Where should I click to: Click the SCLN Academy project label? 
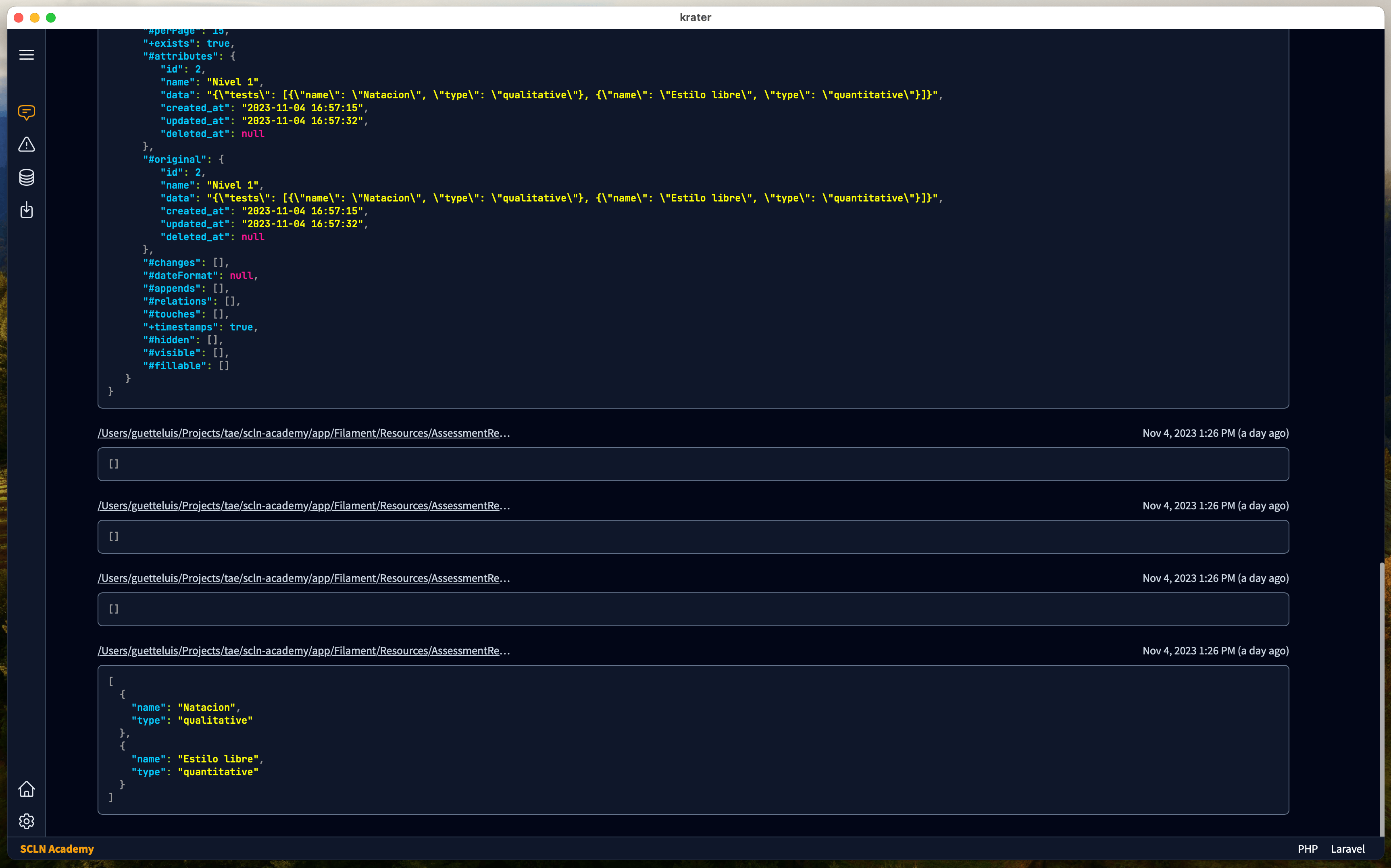point(57,849)
